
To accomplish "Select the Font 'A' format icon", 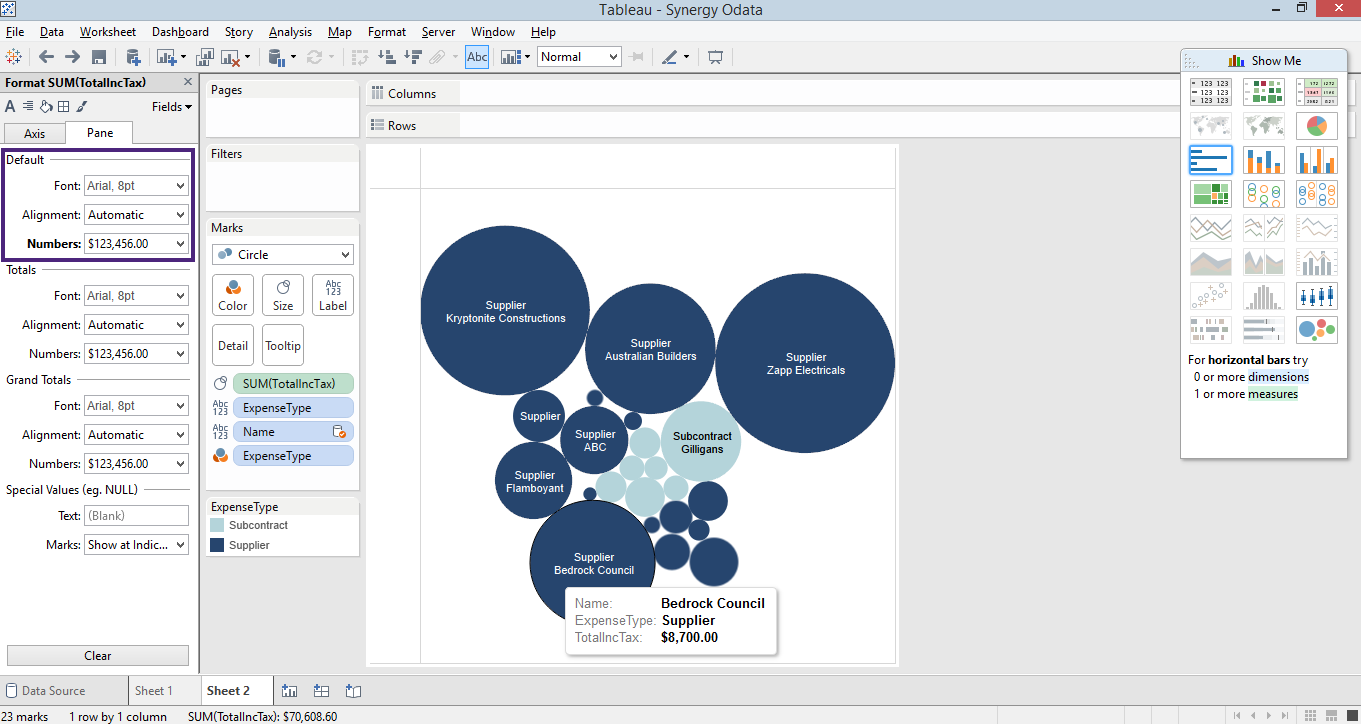I will [10, 106].
